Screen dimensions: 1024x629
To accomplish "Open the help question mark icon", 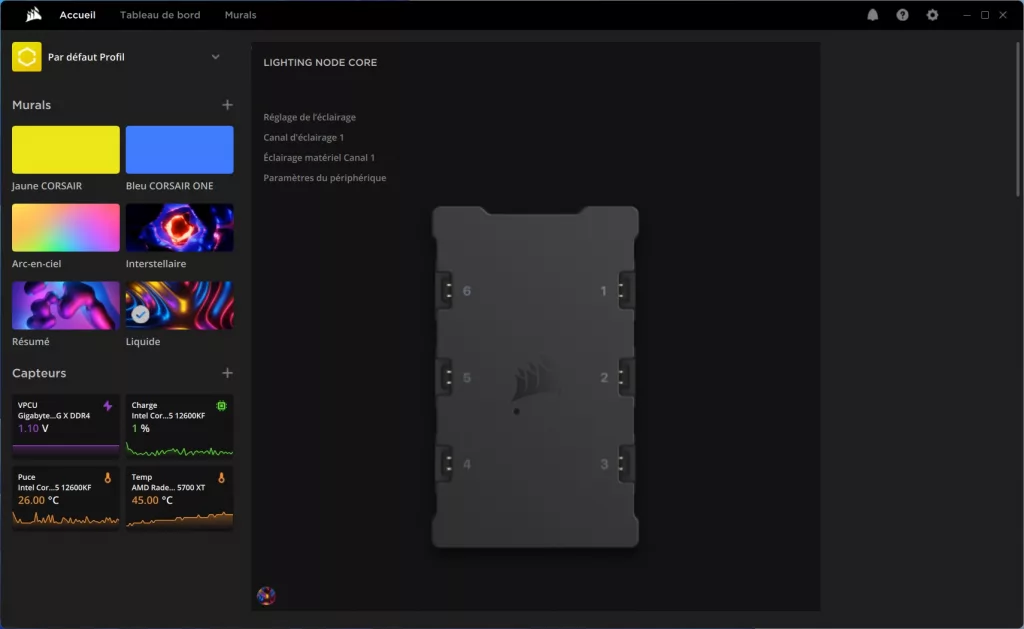I will 902,14.
